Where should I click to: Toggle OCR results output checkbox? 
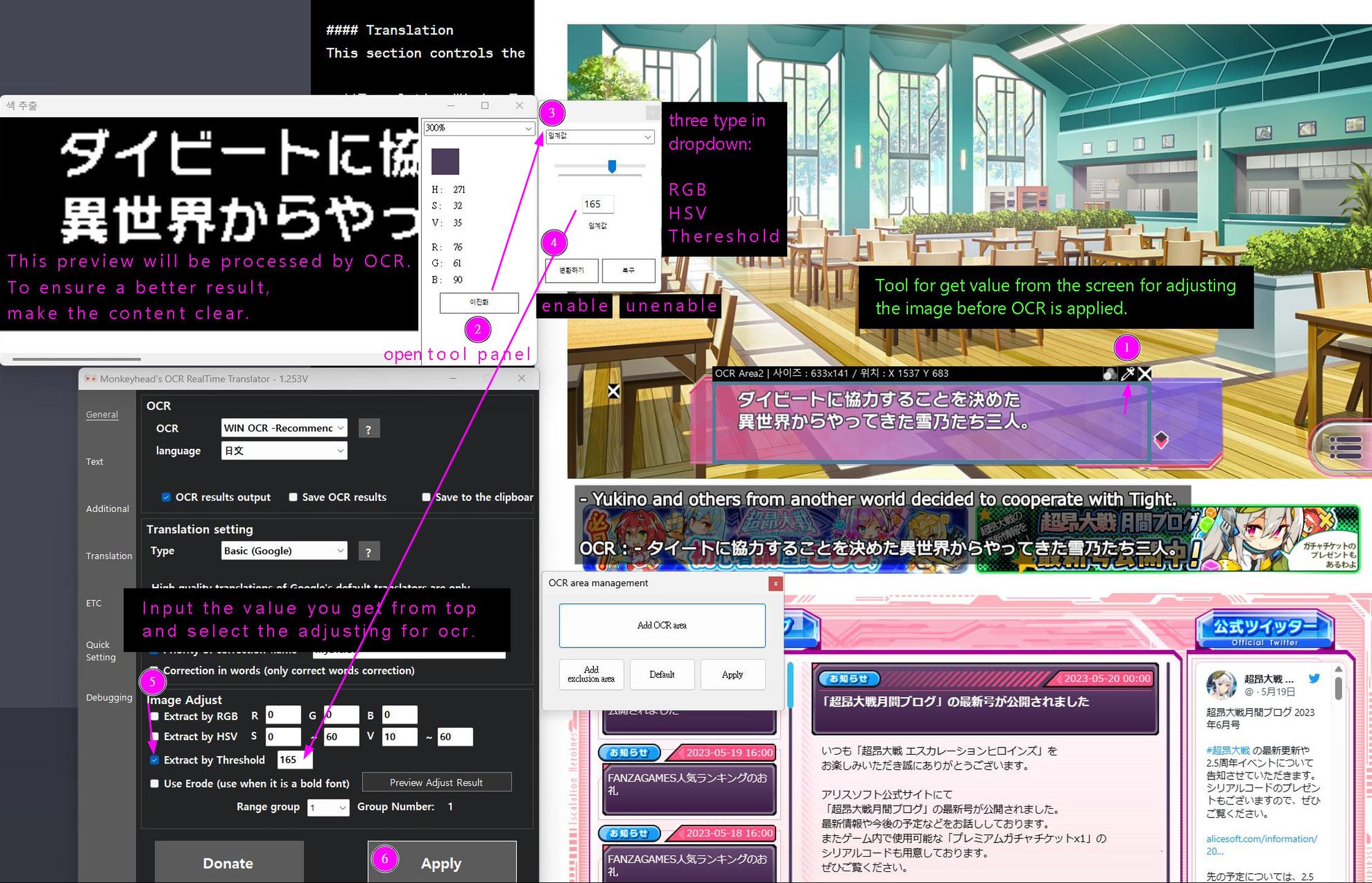click(166, 497)
